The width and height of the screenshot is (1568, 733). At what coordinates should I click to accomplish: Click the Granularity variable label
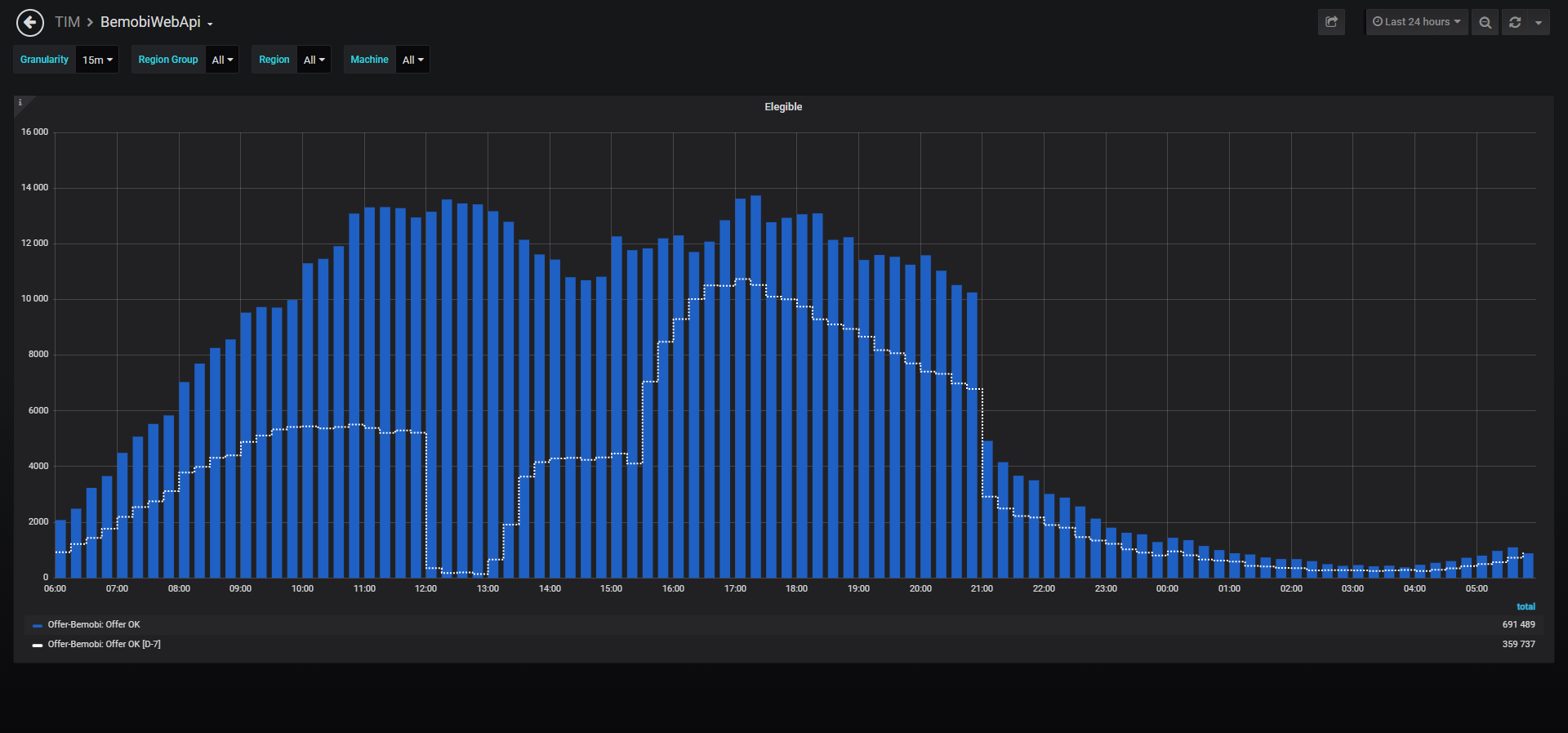pyautogui.click(x=45, y=60)
